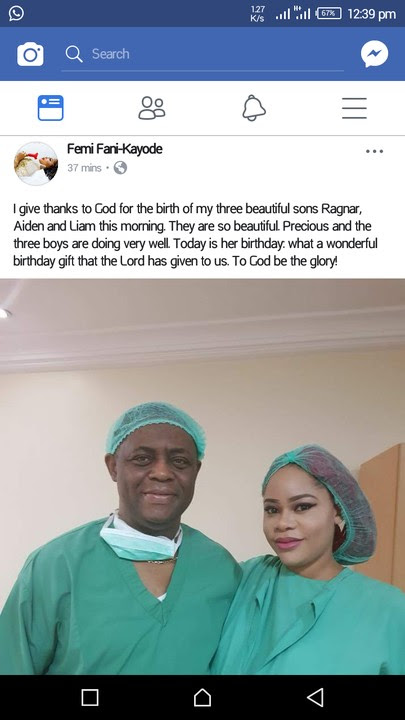
Task: Open the notifications bell tab
Action: coord(254,108)
